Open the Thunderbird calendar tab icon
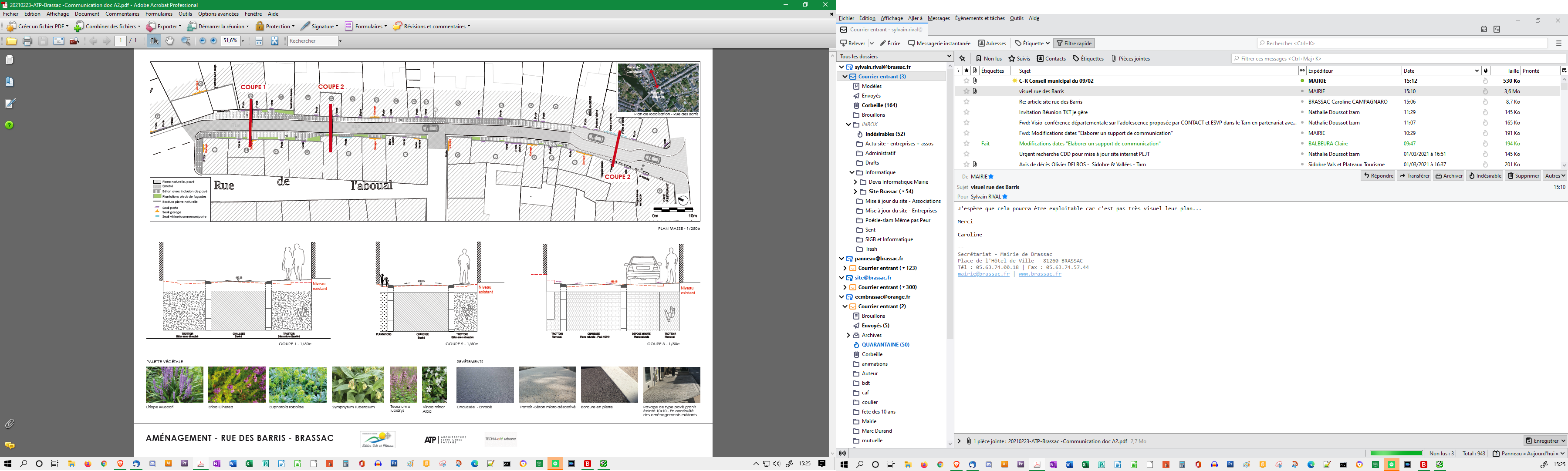 click(1484, 29)
